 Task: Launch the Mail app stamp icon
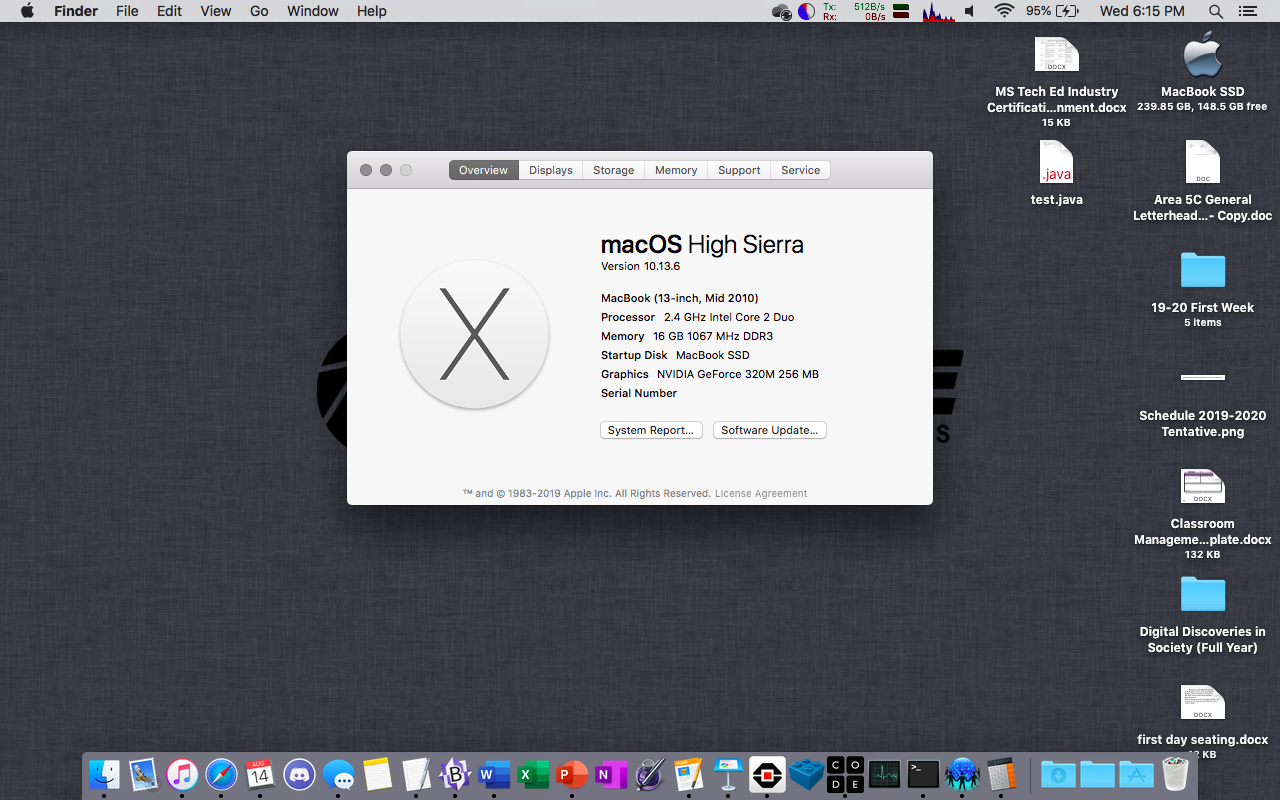[x=143, y=774]
